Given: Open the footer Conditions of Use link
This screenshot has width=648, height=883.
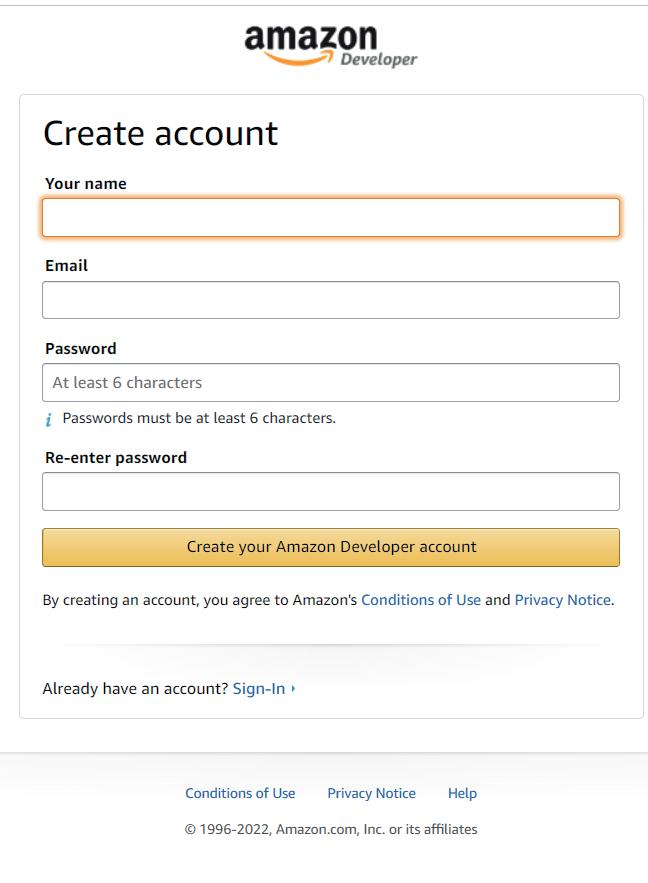Looking at the screenshot, I should [240, 793].
